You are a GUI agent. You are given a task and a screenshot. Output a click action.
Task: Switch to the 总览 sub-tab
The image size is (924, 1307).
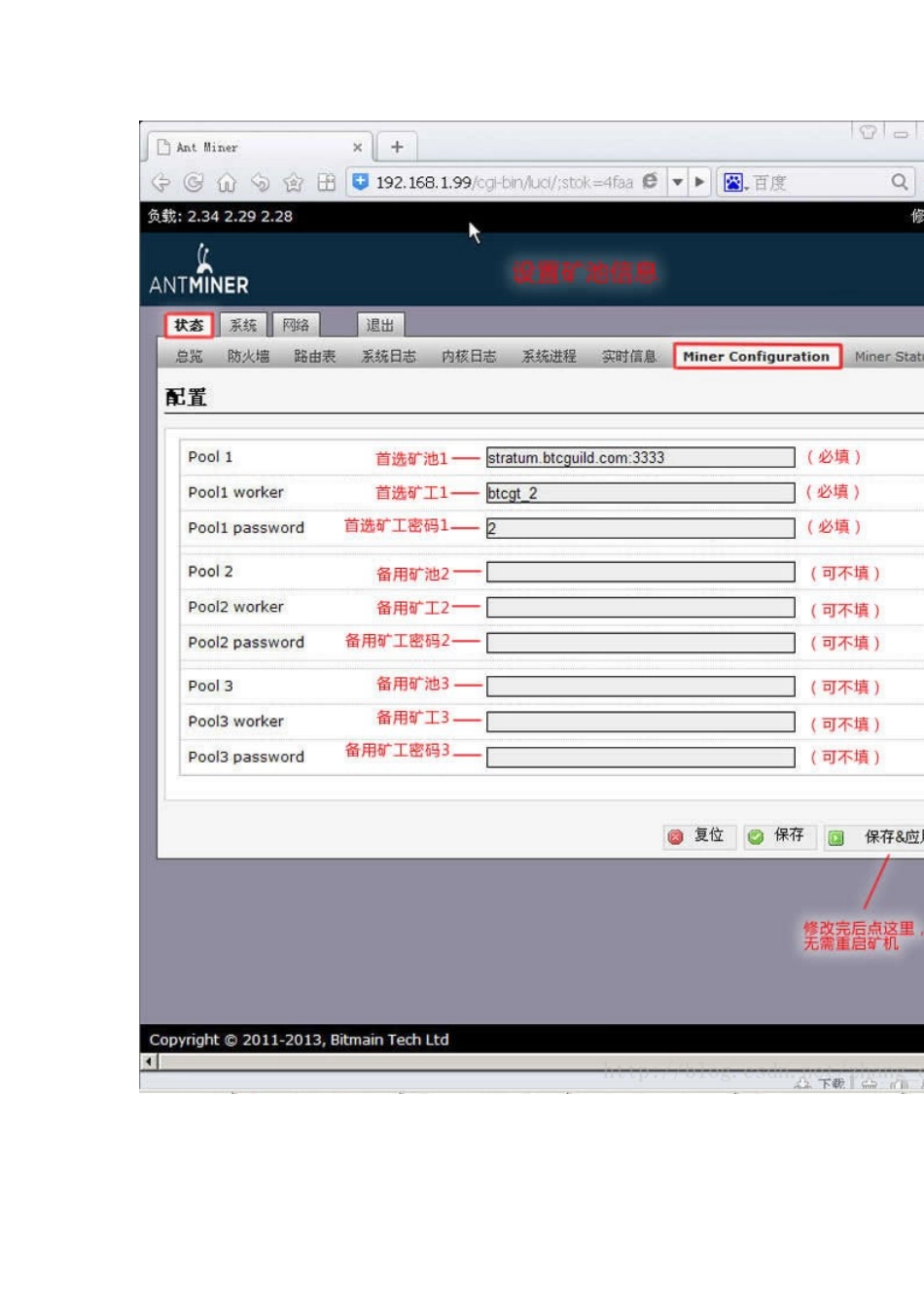pos(190,357)
